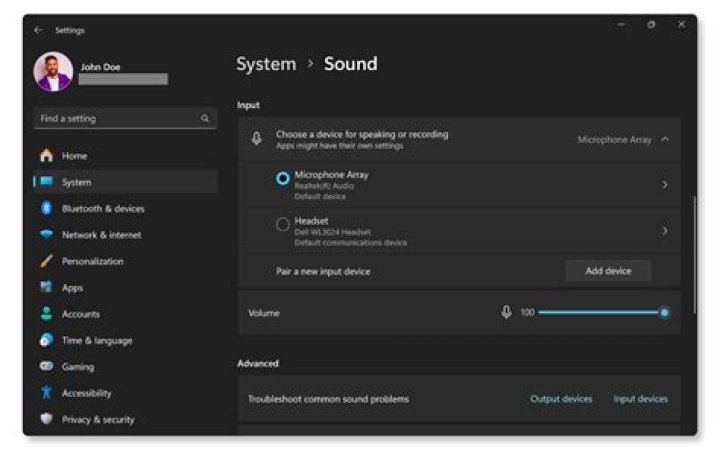Open Bluetooth & devices via its icon
This screenshot has height=450, width=720.
tap(46, 209)
